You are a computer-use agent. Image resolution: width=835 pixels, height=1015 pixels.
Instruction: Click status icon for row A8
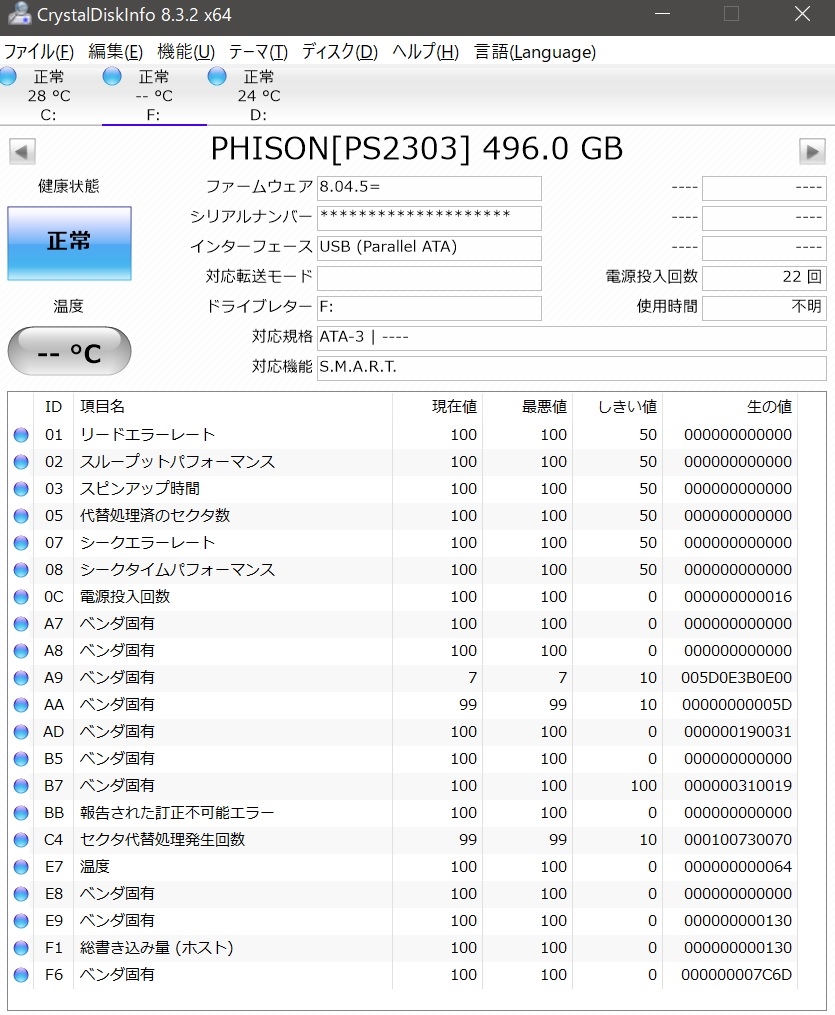click(21, 651)
